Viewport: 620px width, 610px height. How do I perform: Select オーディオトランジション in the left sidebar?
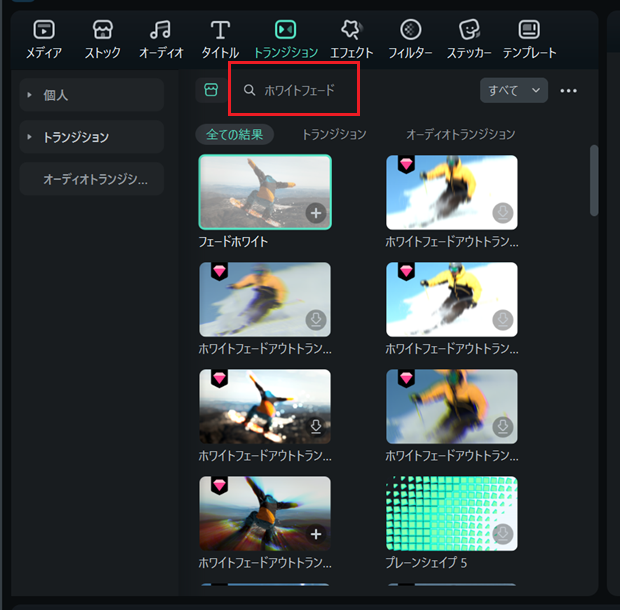(94, 179)
